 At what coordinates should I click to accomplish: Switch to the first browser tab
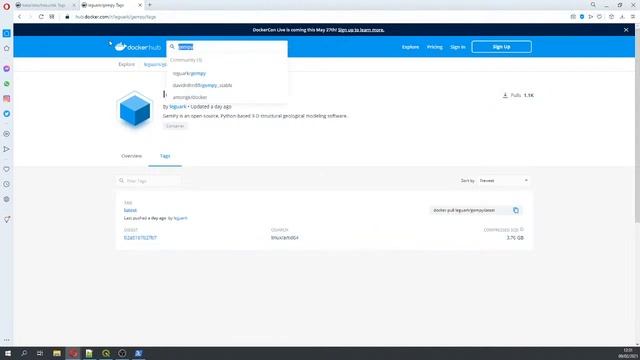(45, 5)
